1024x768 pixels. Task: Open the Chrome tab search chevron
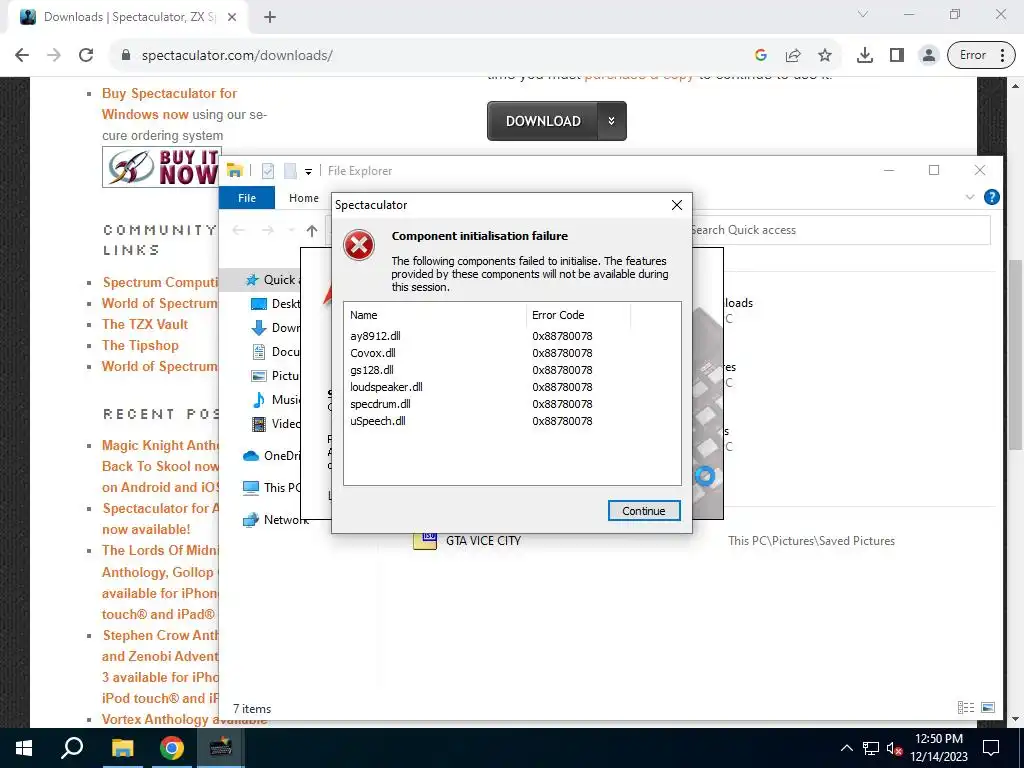863,14
